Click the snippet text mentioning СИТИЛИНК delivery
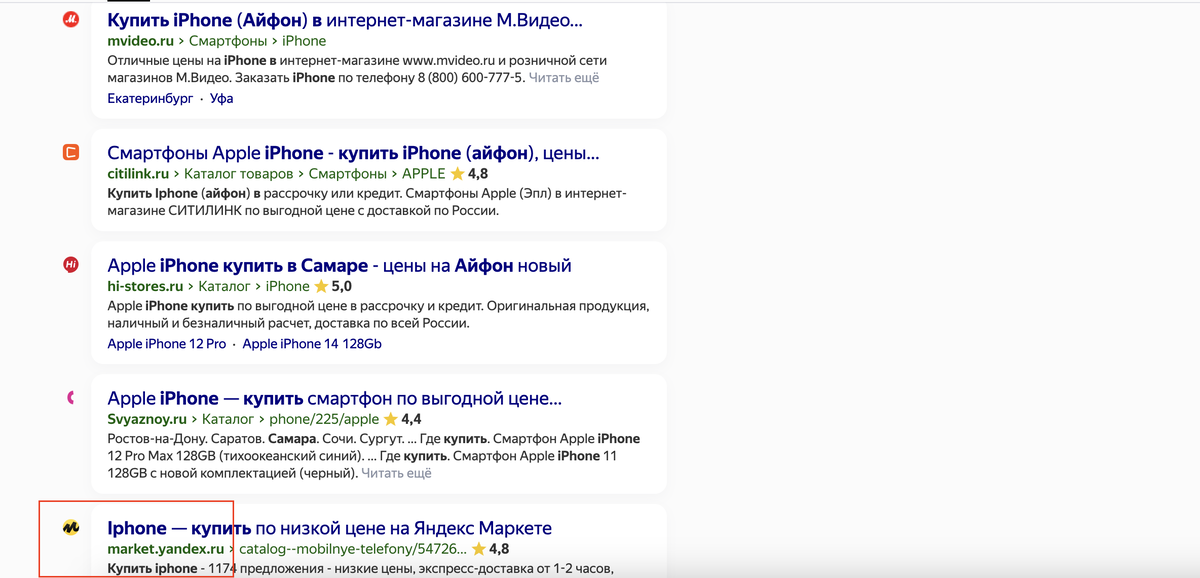Screen dimensions: 1200x578 pos(302,211)
